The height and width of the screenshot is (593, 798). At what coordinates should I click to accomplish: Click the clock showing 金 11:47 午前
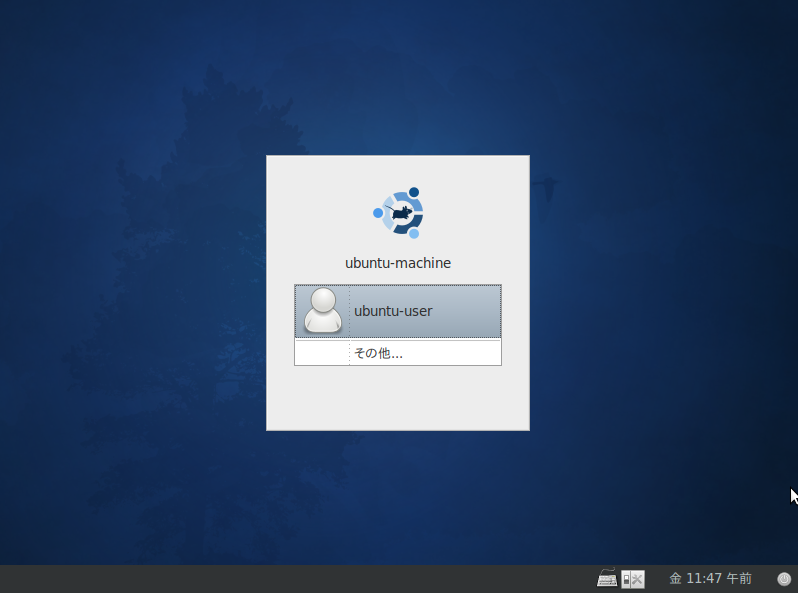[x=710, y=578]
